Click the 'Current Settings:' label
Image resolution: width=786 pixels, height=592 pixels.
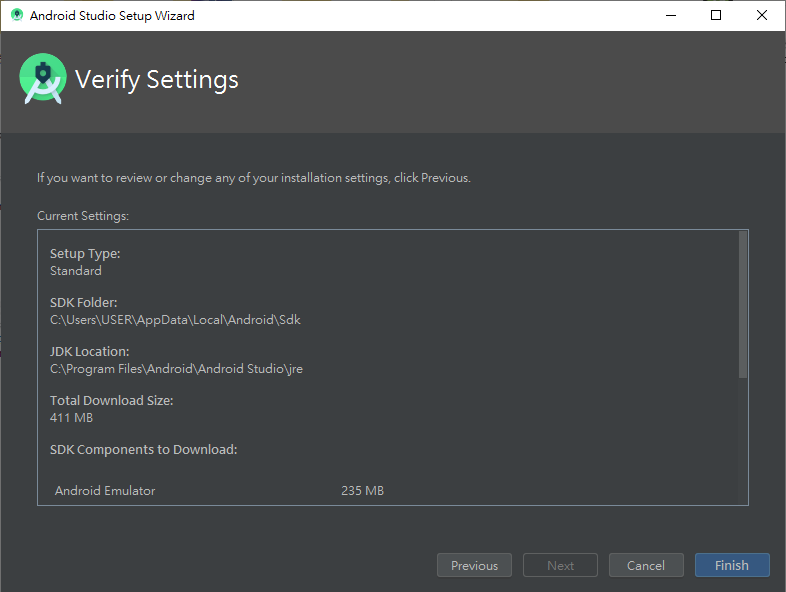click(83, 216)
